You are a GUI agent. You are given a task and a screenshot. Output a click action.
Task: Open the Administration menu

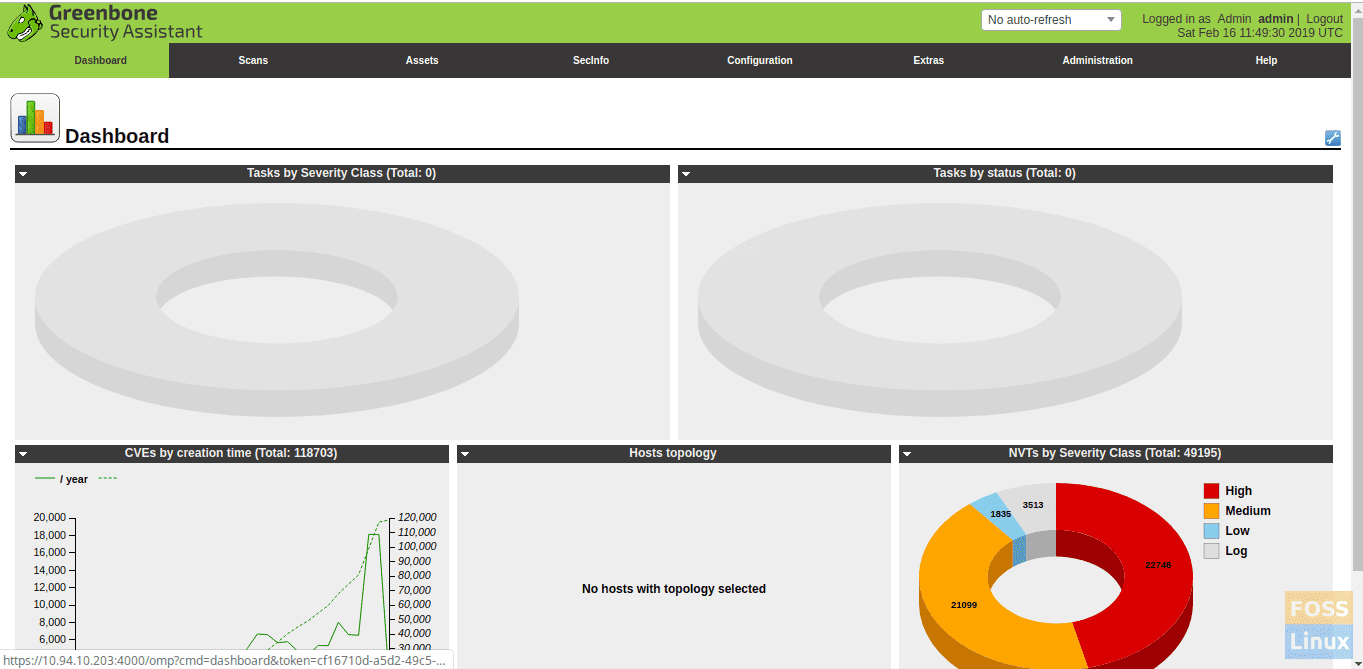1098,60
